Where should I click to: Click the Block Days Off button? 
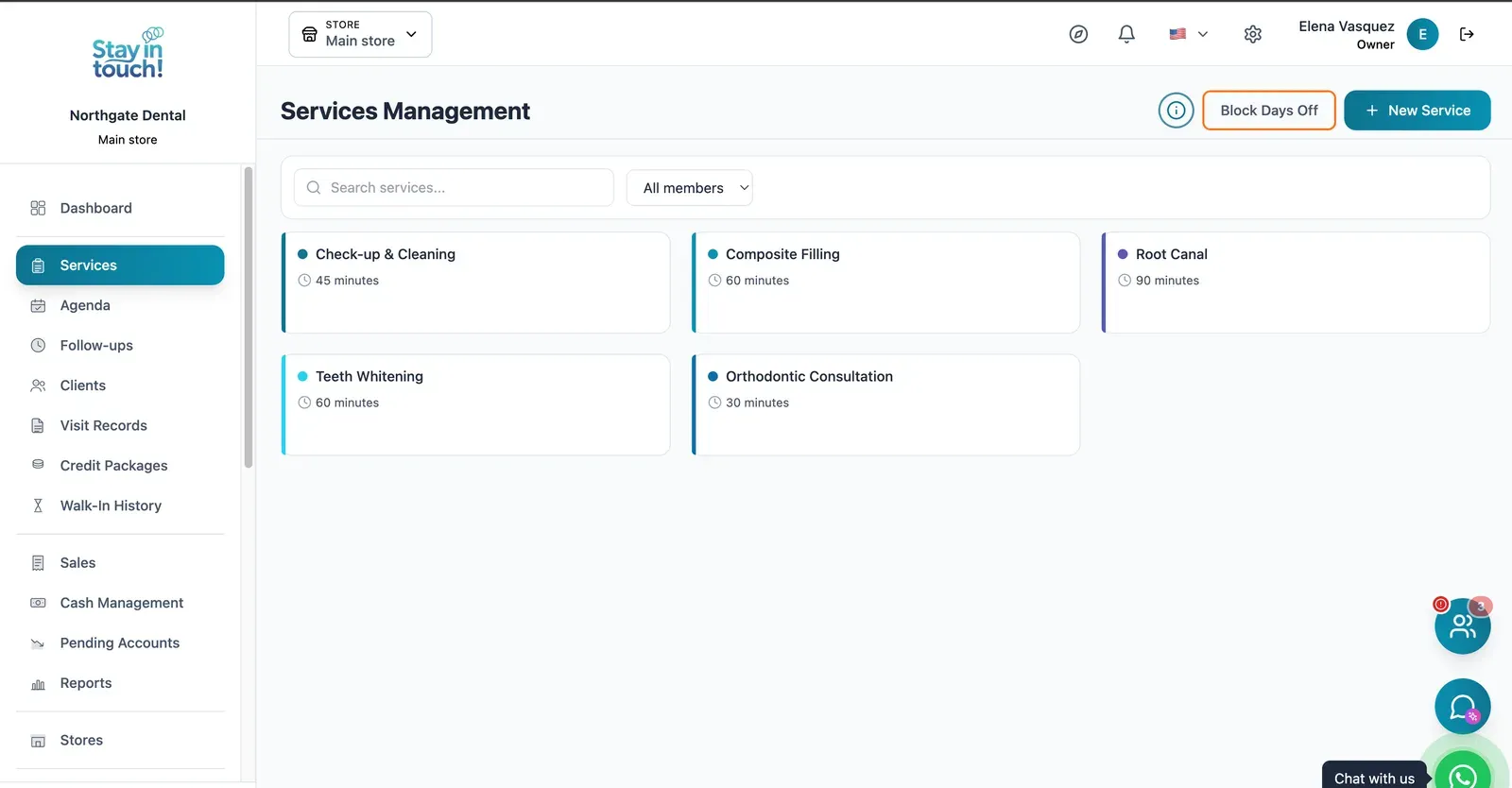coord(1269,111)
